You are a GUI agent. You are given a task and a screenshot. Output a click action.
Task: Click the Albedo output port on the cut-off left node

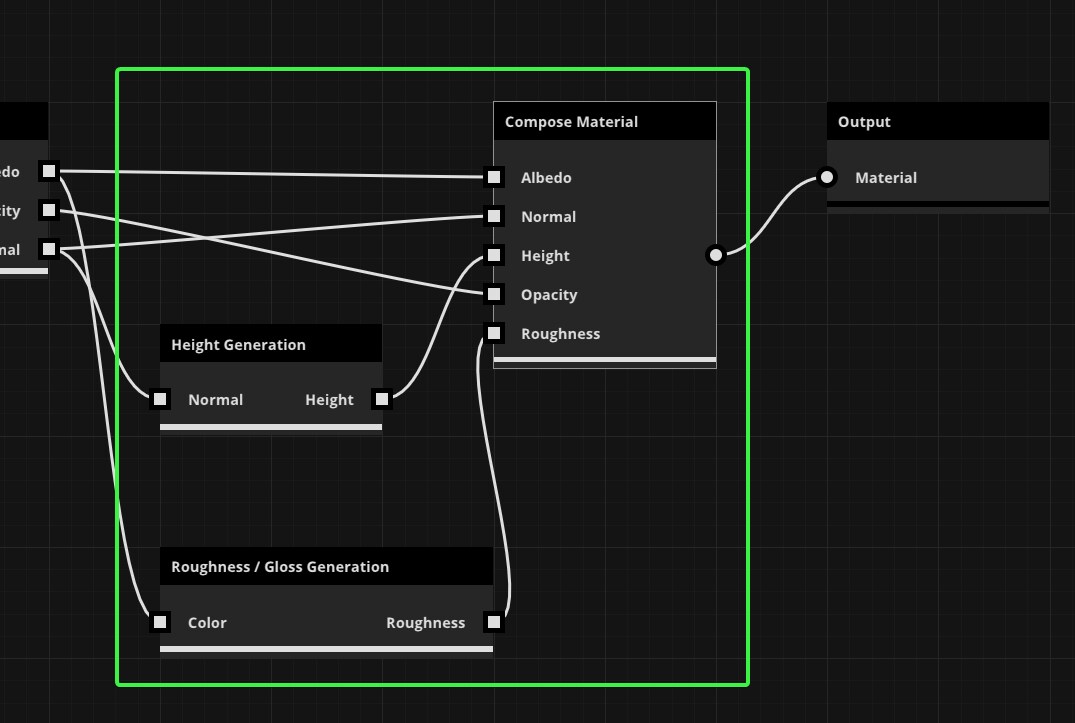pyautogui.click(x=48, y=171)
